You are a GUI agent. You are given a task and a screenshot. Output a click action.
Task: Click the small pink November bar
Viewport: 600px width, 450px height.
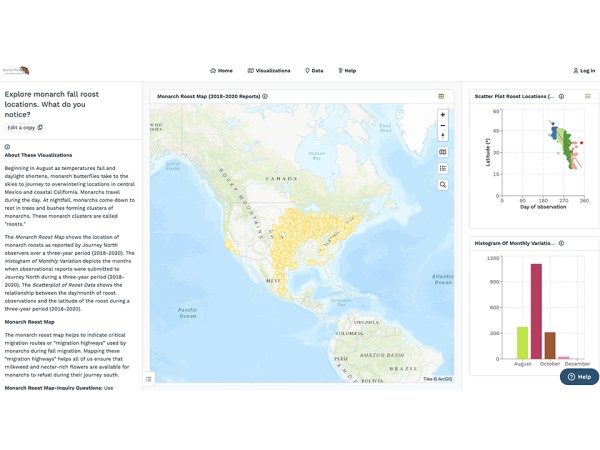(x=564, y=358)
